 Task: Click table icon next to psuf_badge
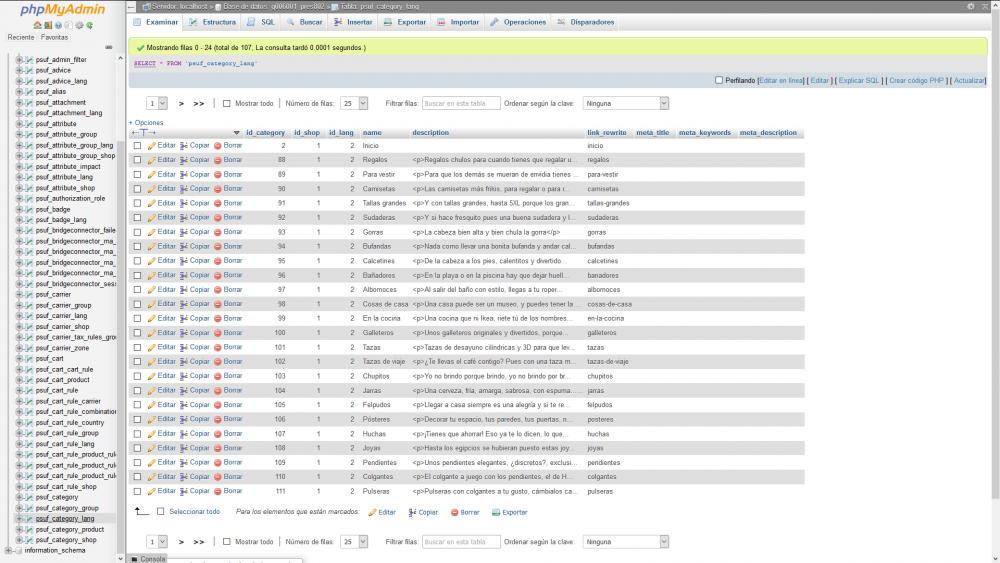29,209
